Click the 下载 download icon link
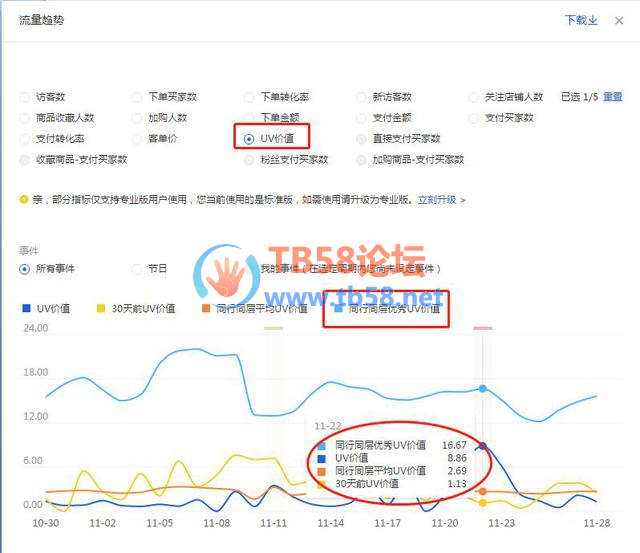Screen dimensions: 640x553 (x=580, y=20)
